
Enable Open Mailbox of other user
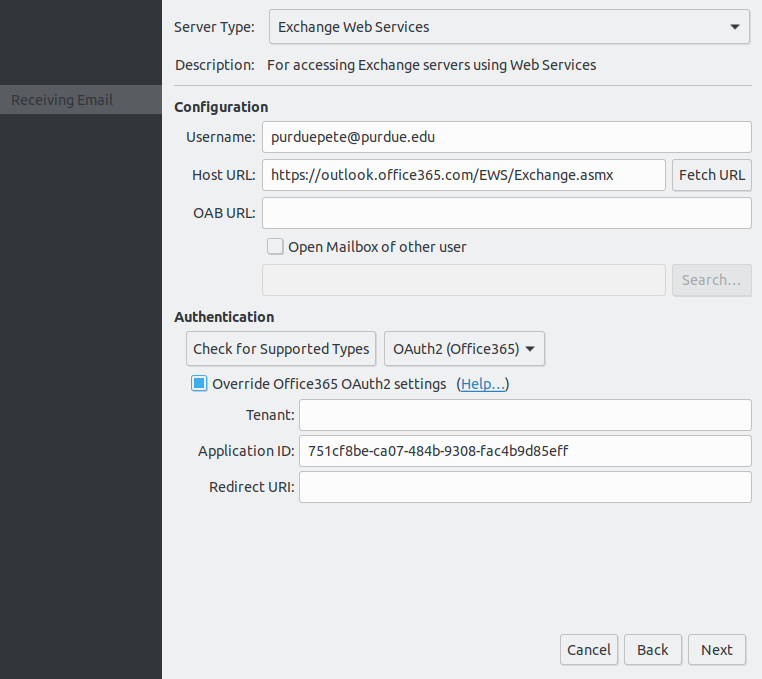(x=275, y=246)
